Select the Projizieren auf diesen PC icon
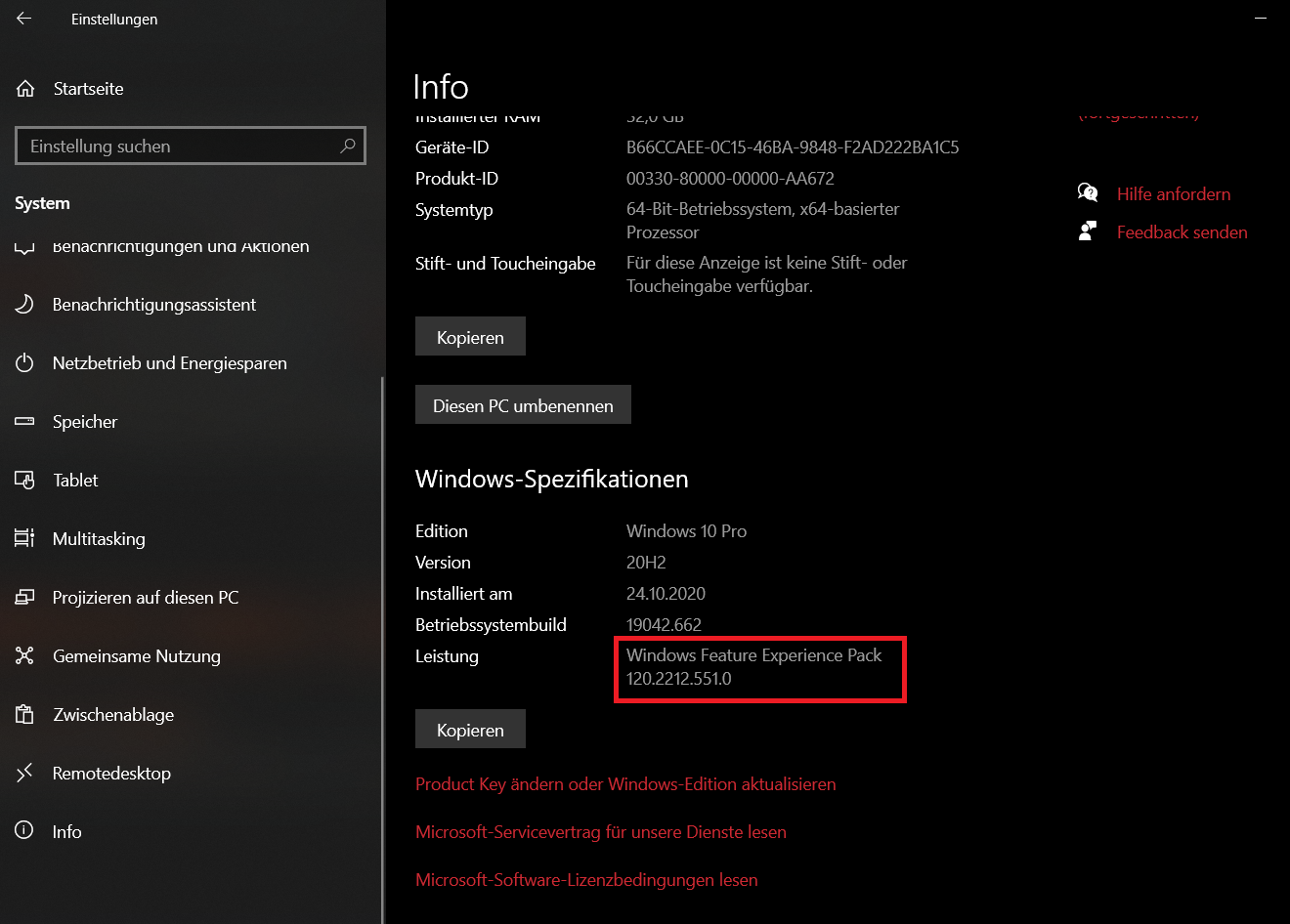Viewport: 1290px width, 924px height. point(24,598)
